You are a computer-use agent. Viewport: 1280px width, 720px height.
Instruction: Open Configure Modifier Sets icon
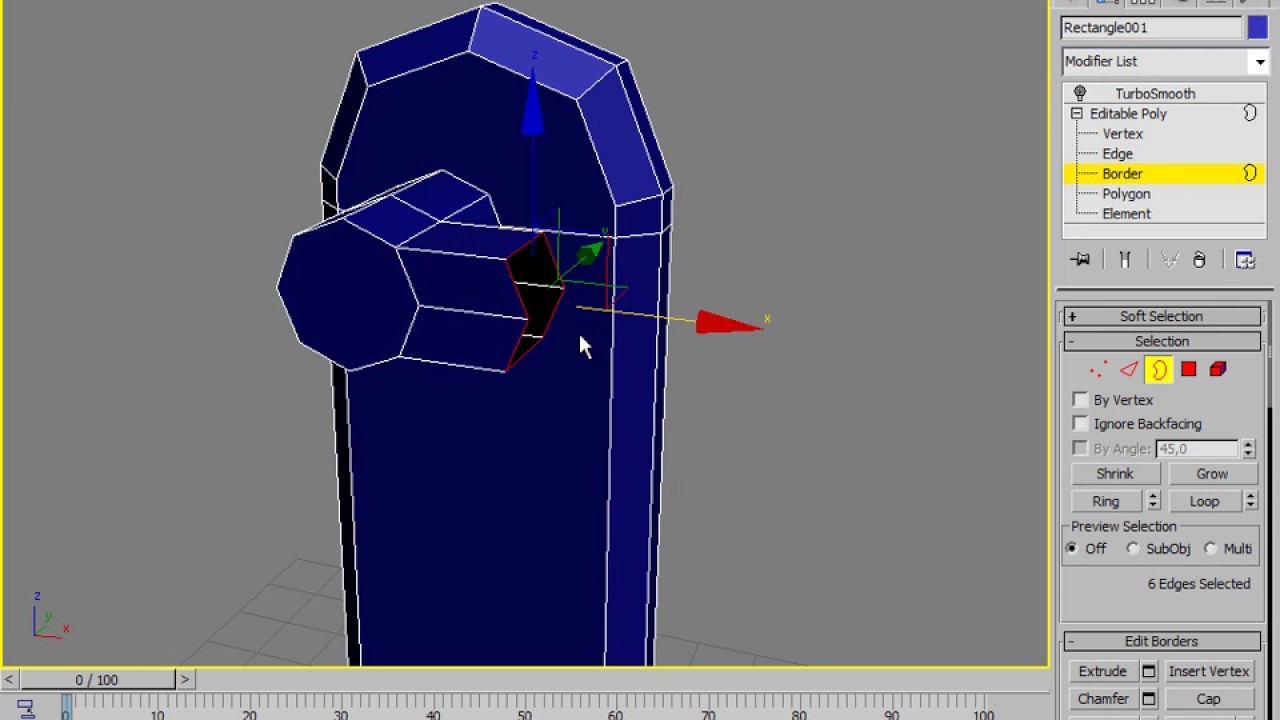point(1245,260)
